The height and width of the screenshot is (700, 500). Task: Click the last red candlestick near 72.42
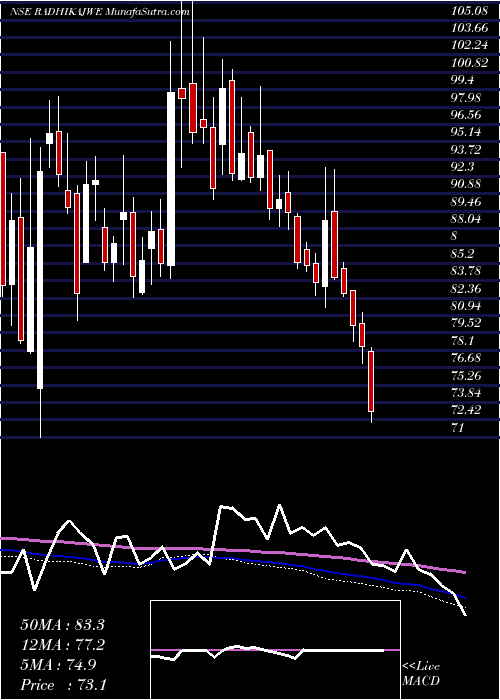click(371, 382)
